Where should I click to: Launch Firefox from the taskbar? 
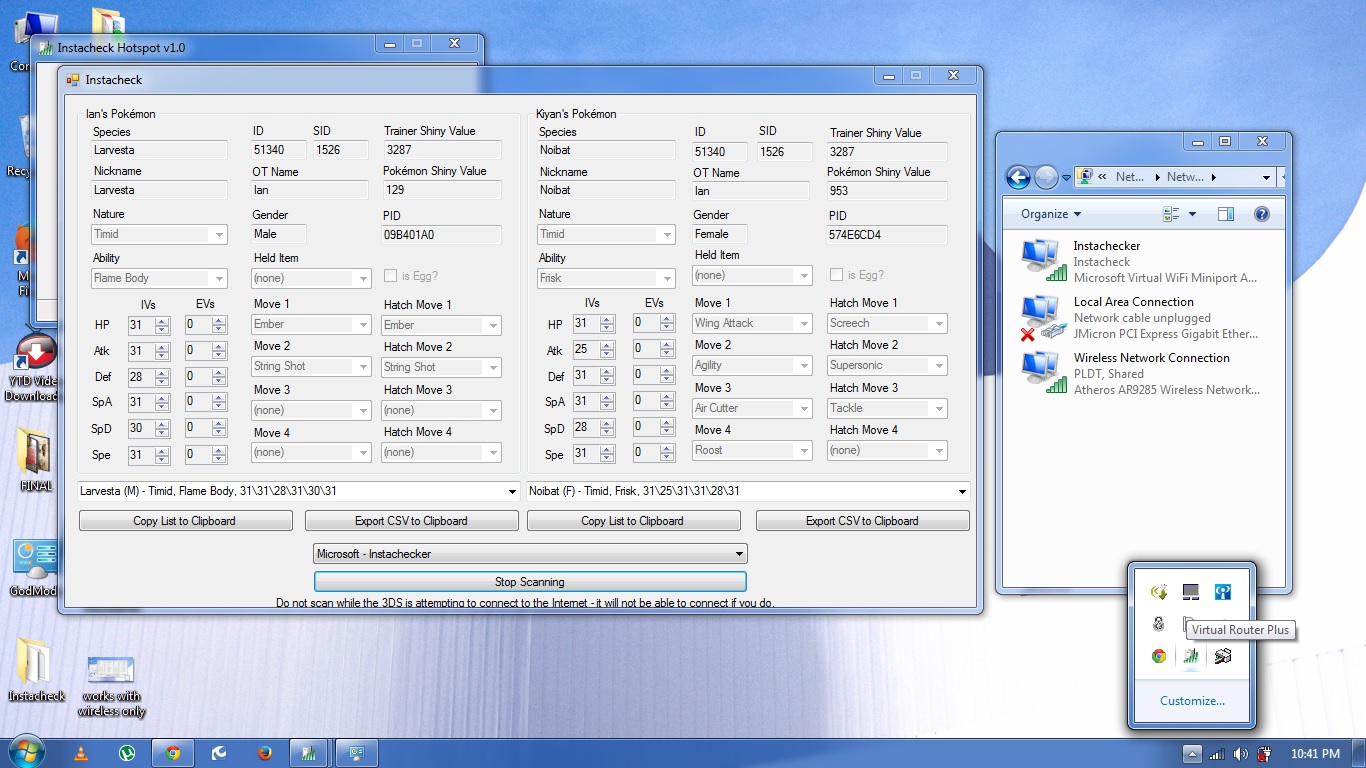coord(264,753)
